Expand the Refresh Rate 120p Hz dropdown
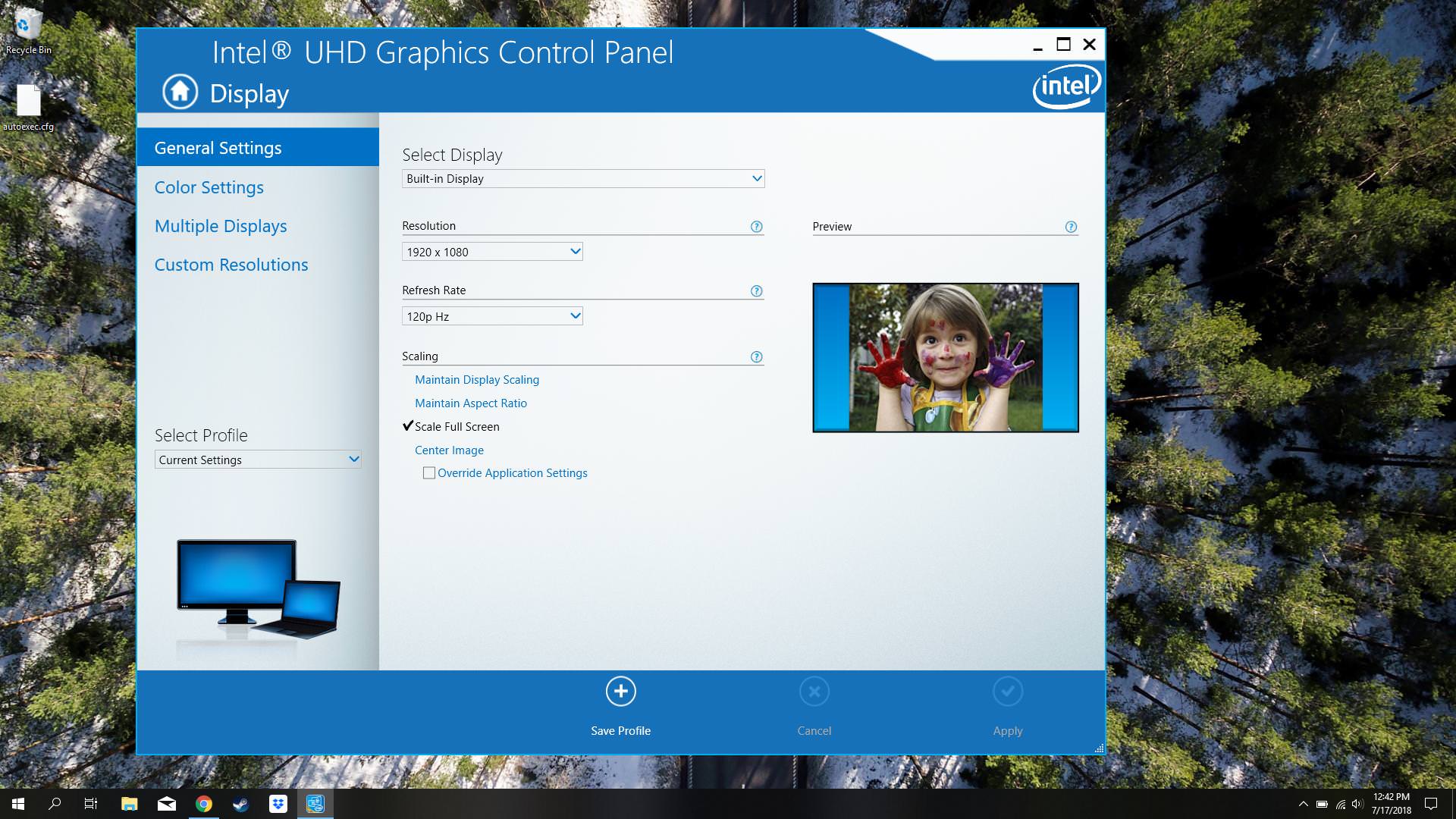Image resolution: width=1456 pixels, height=819 pixels. click(x=492, y=316)
